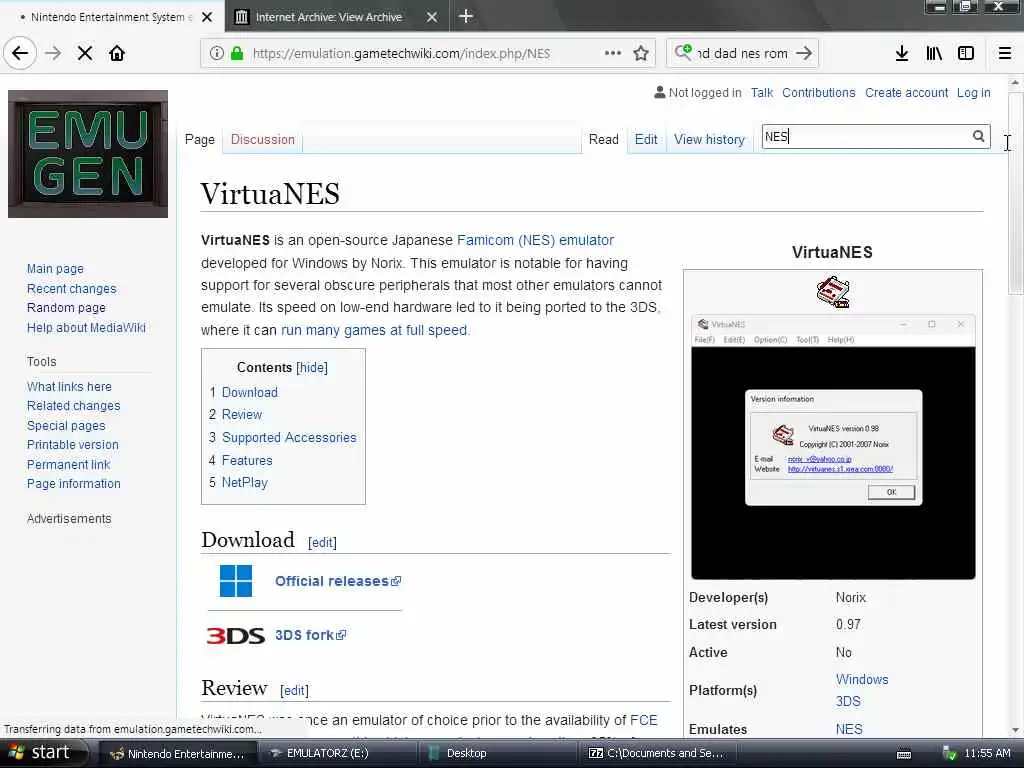Select the Nintendo Entertainment System browser tab
Screen dimensions: 1024x768
coord(111,17)
